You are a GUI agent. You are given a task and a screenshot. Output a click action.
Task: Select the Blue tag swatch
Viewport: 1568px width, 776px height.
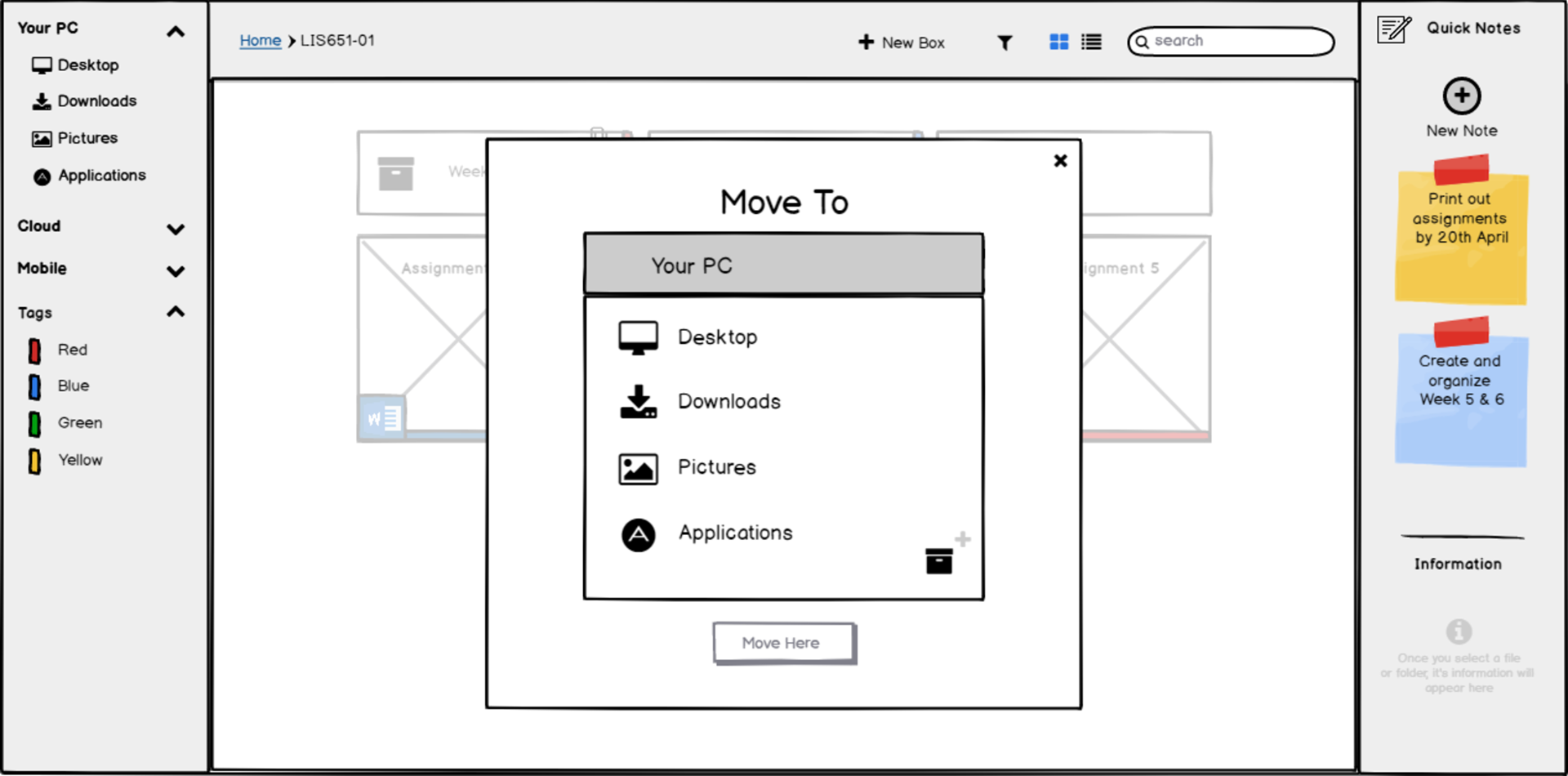coord(34,387)
